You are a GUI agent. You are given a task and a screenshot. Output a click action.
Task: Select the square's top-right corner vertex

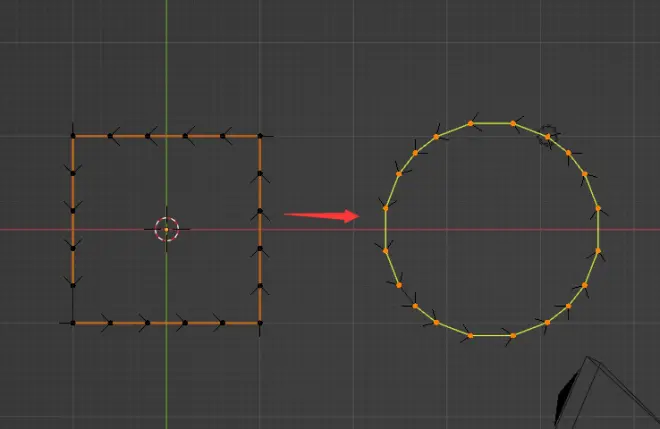pos(260,136)
